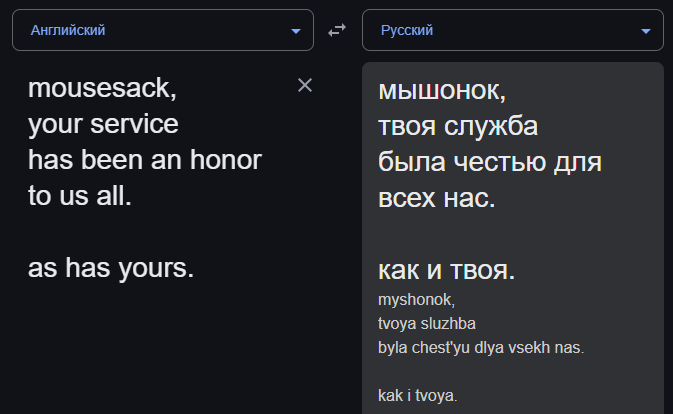Click the translated line "как и твоя."
Image resolution: width=673 pixels, height=414 pixels.
[446, 270]
